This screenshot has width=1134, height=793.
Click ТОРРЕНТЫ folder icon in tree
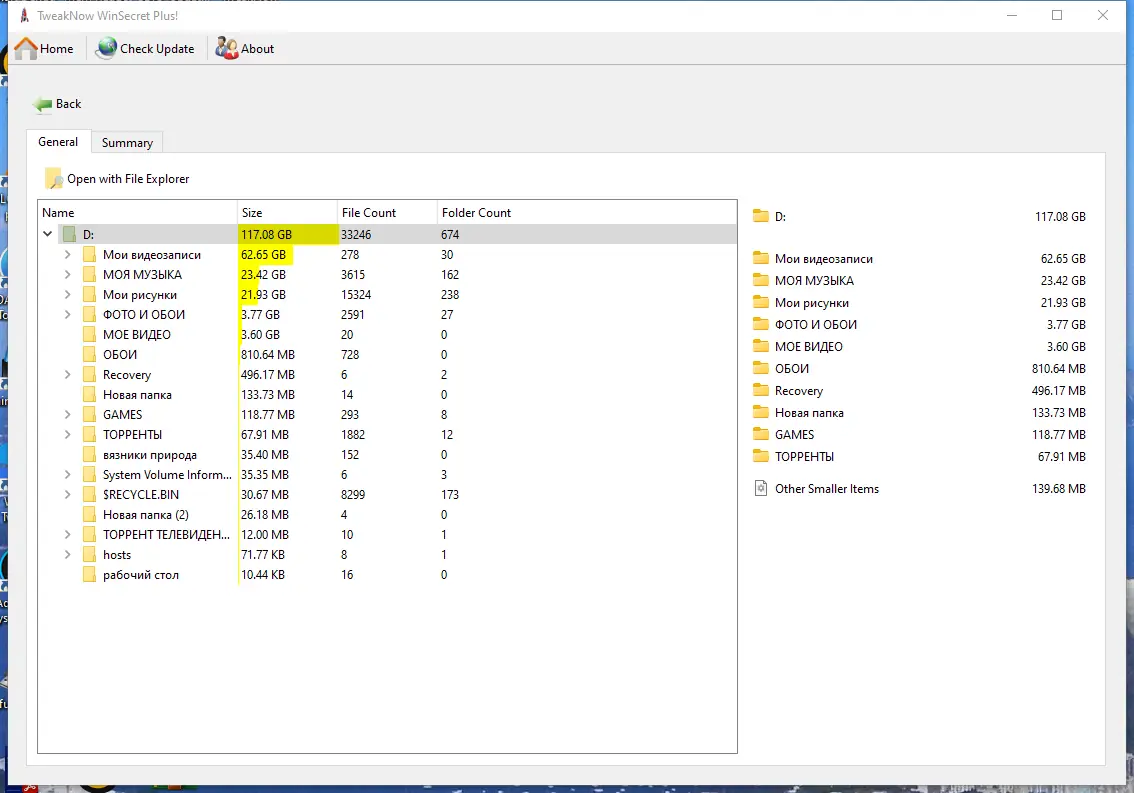(89, 435)
